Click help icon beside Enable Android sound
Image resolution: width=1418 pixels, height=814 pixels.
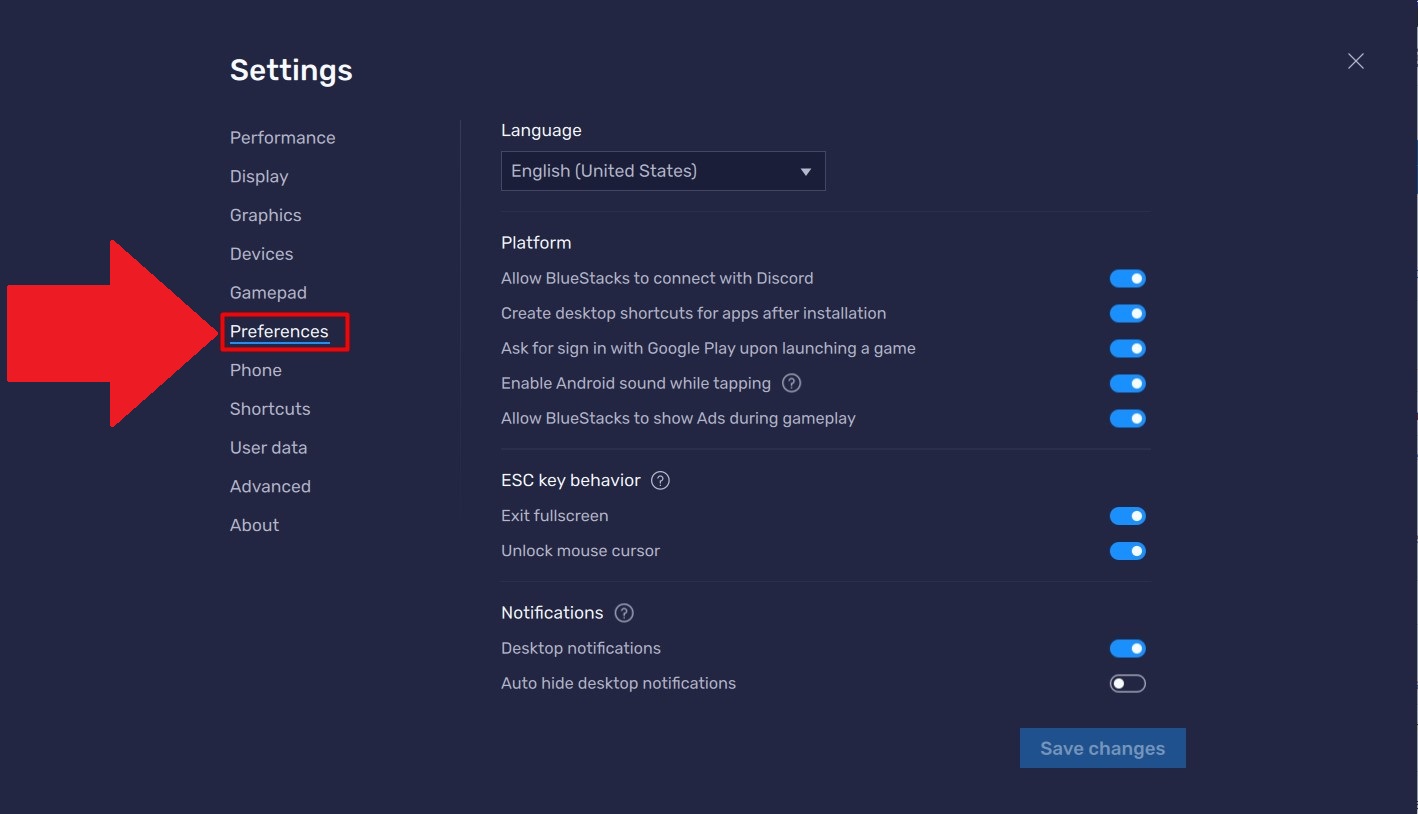pyautogui.click(x=792, y=383)
